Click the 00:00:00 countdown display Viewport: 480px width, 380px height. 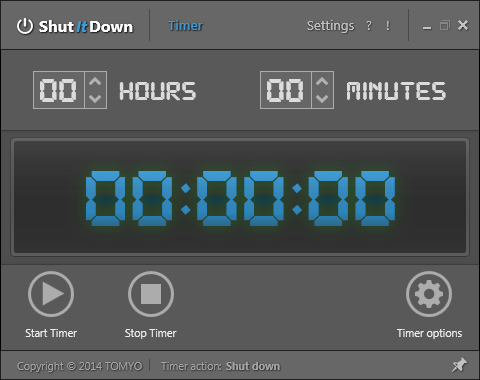[x=240, y=198]
